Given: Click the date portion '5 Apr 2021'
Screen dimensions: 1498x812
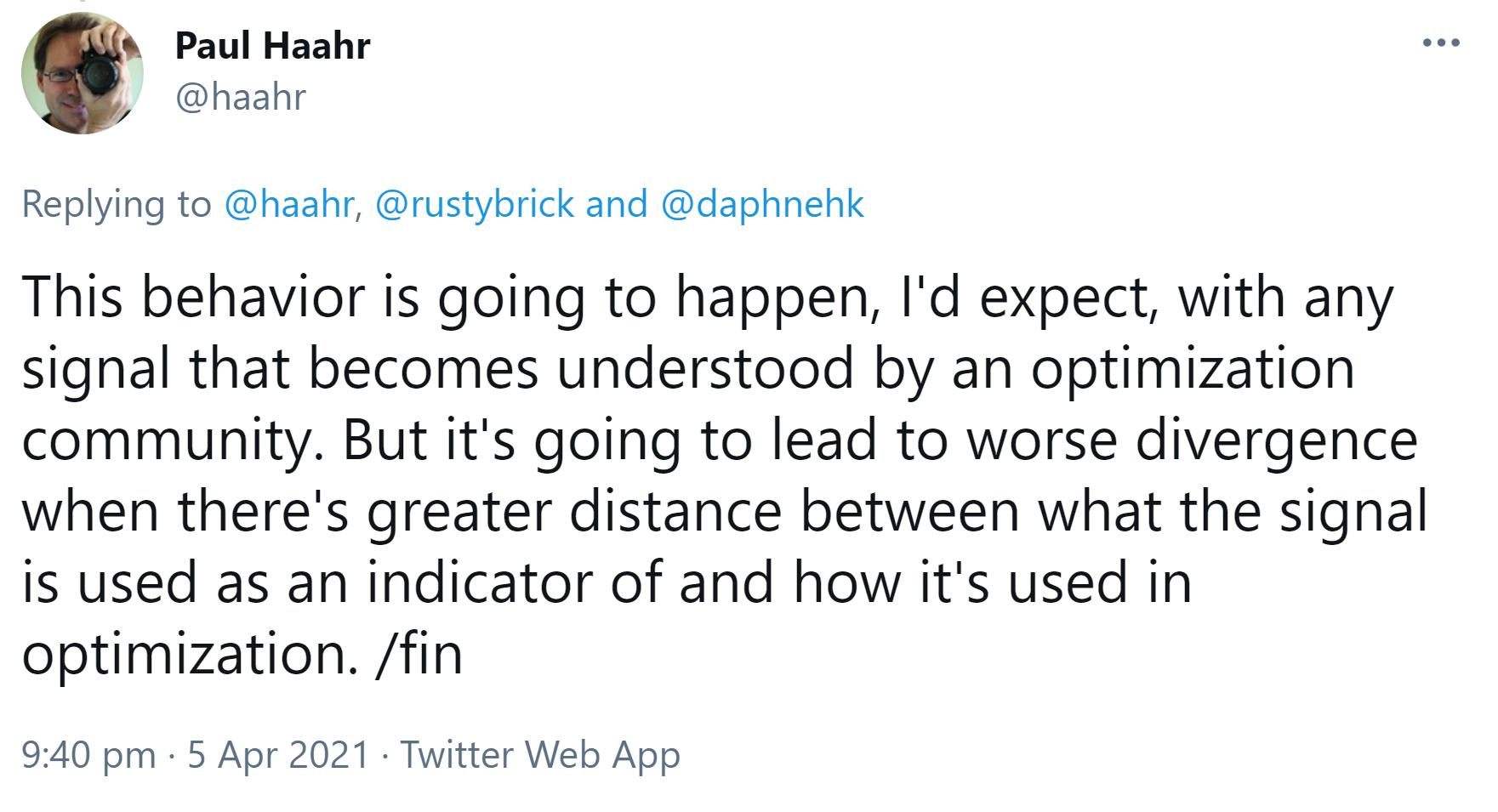Looking at the screenshot, I should pos(278,753).
